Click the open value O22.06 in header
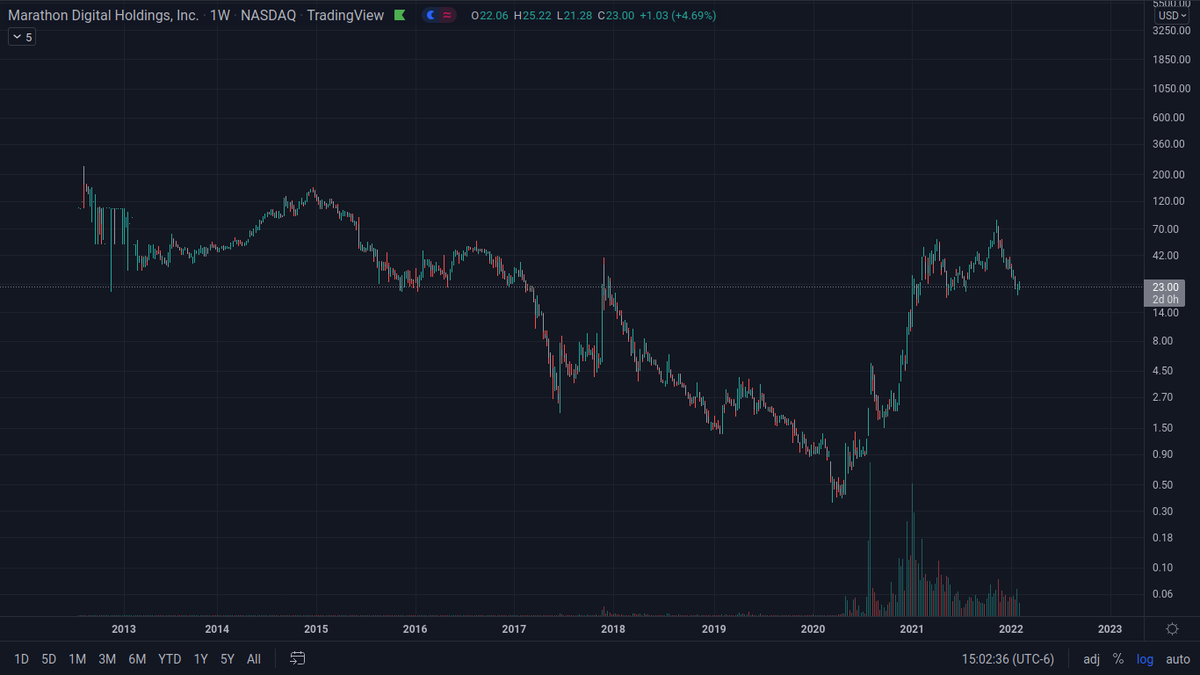Viewport: 1200px width, 675px height. point(489,16)
